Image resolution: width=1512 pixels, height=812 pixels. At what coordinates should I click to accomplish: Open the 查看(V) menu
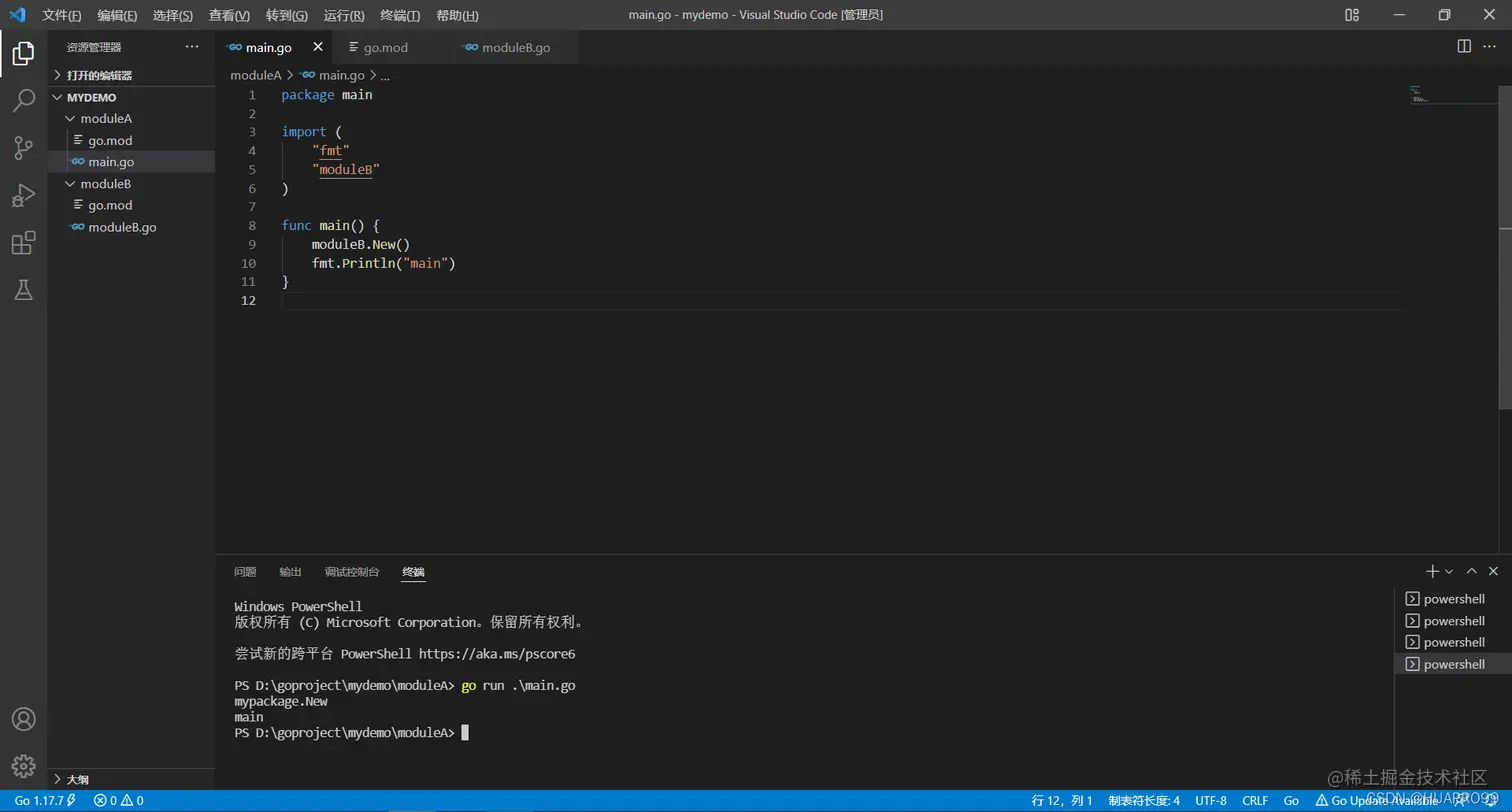click(x=229, y=15)
